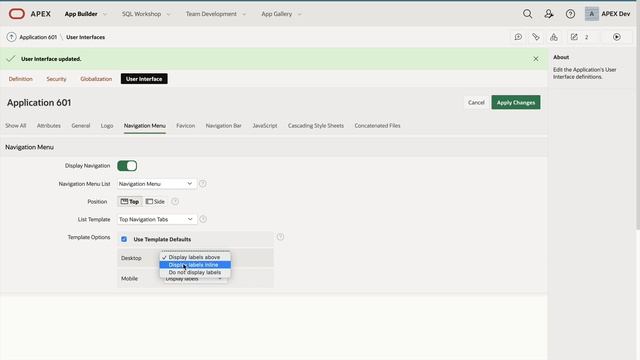Open the search icon in header
640x360 pixels.
click(x=527, y=14)
